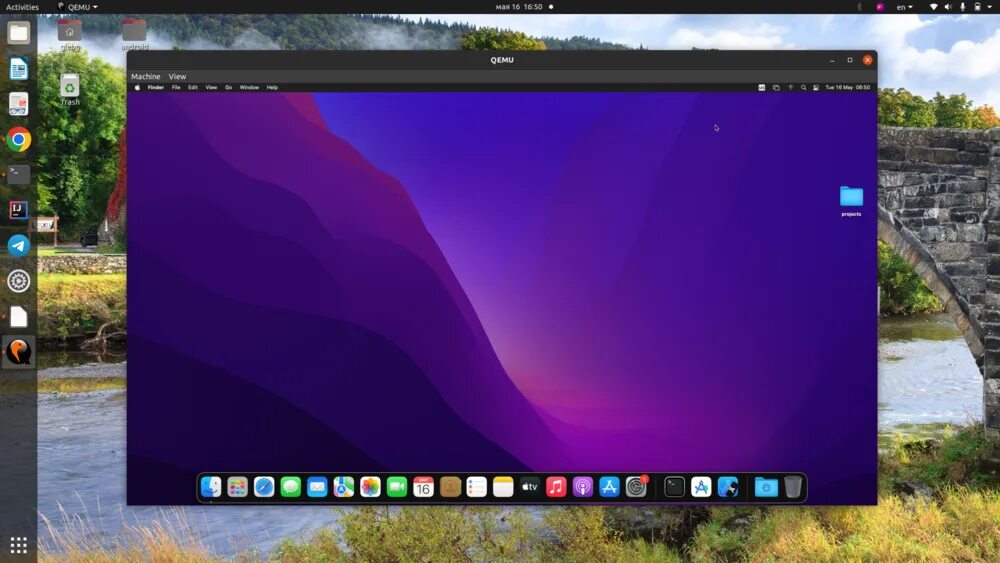
Task: Open the macOS Edit menu
Action: 193,87
